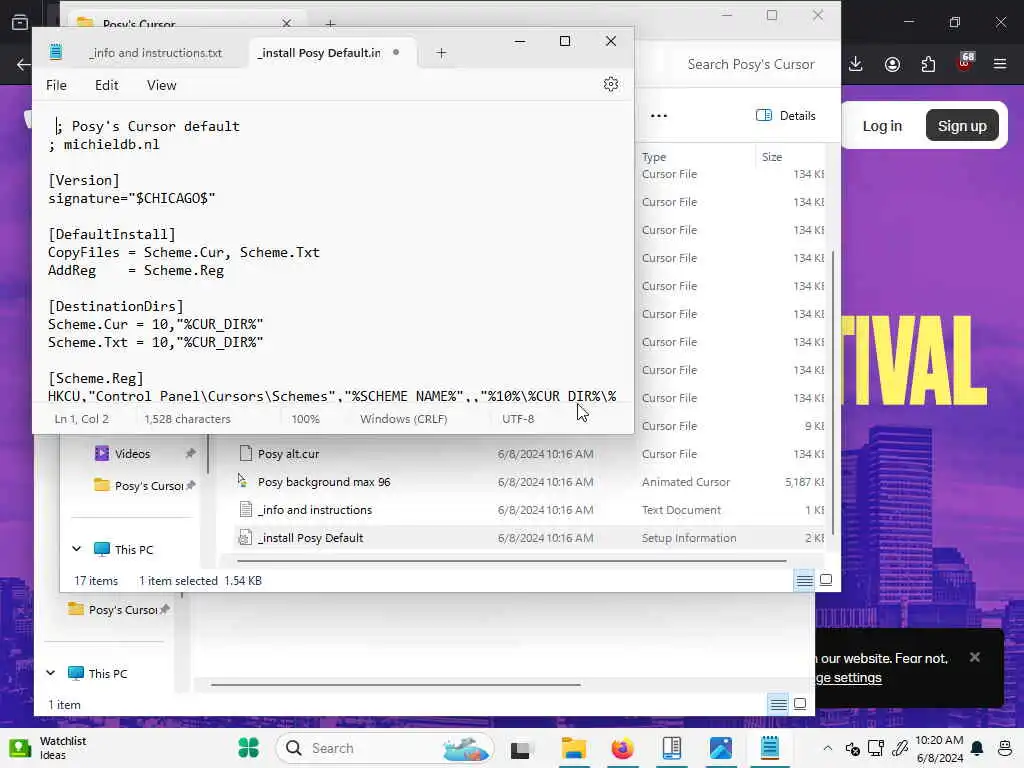Toggle Details pane in File Explorer

[786, 116]
